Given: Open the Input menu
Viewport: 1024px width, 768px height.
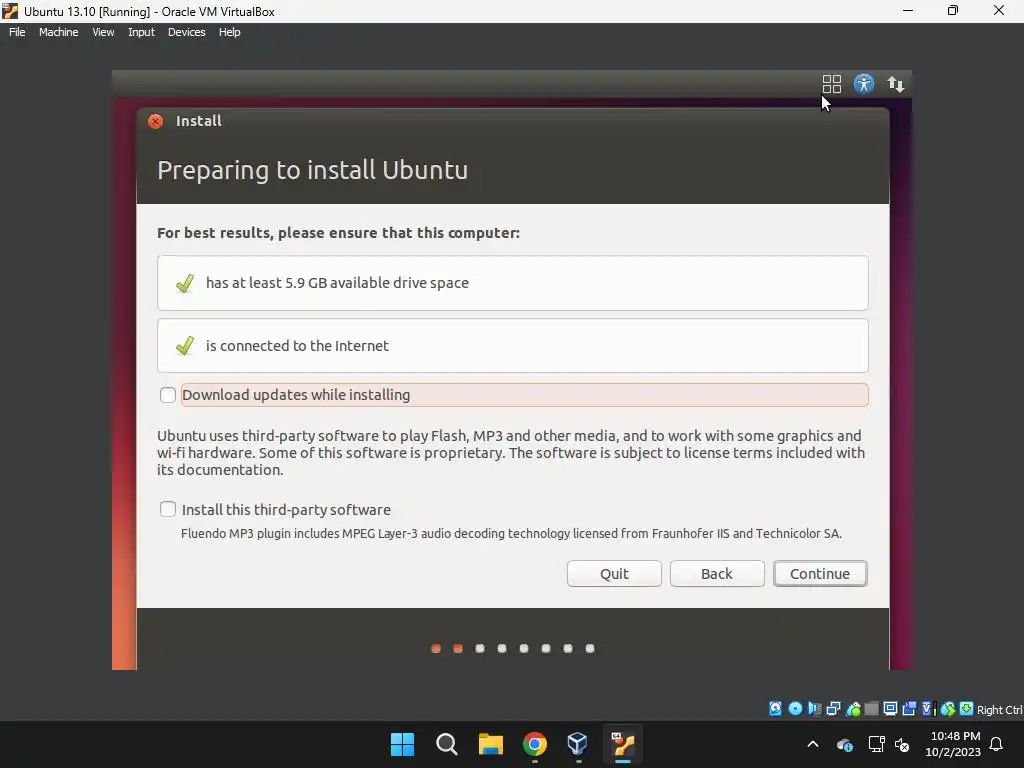Looking at the screenshot, I should click(141, 32).
